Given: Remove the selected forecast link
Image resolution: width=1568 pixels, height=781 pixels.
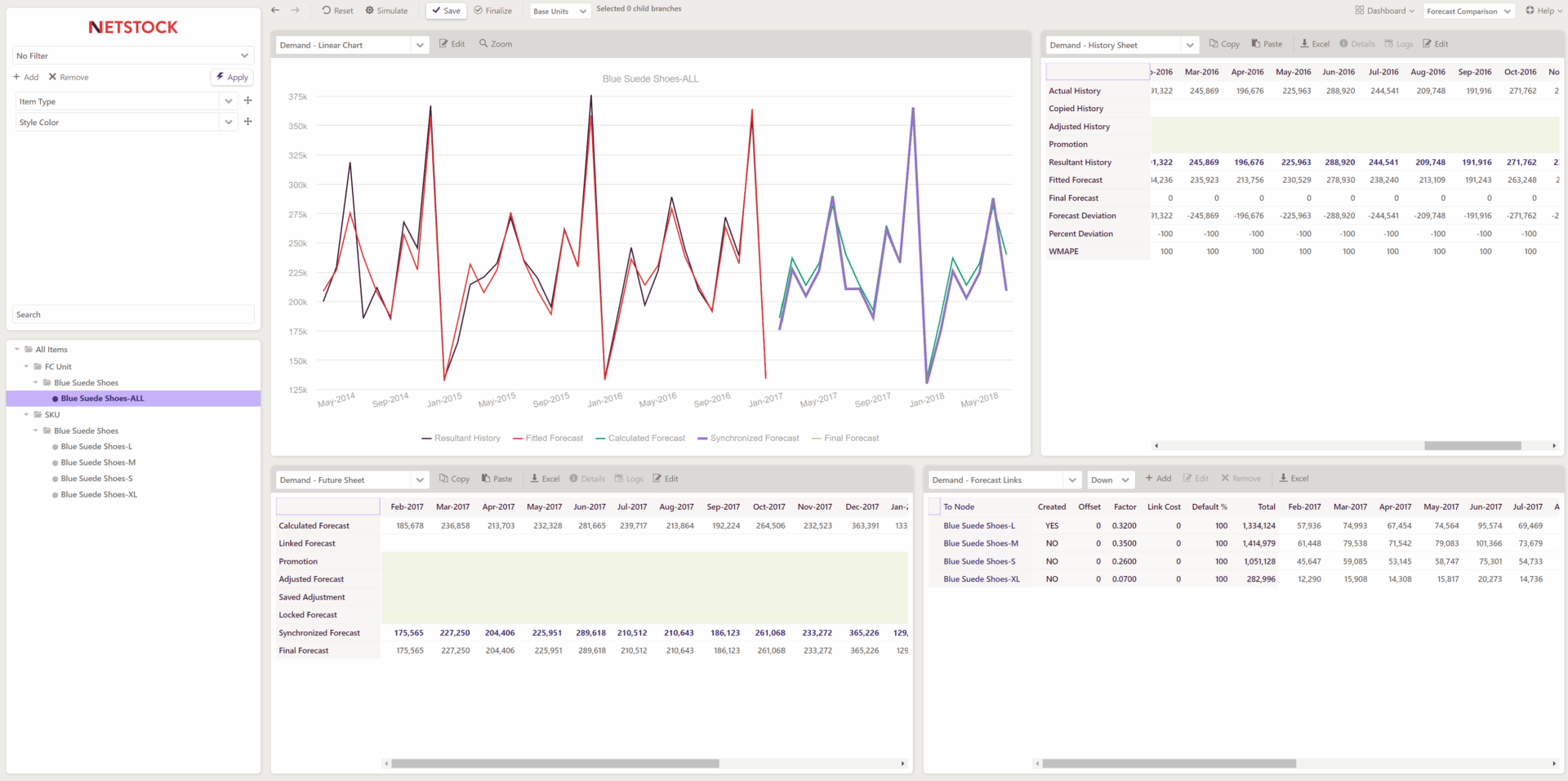Looking at the screenshot, I should coord(1241,479).
